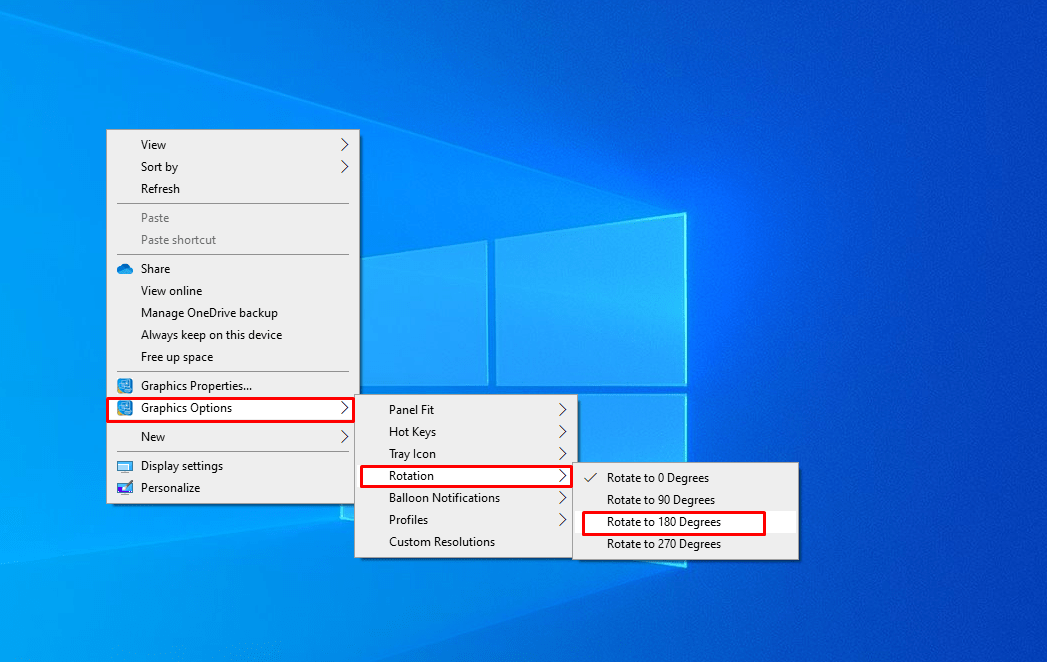Expand Profiles submenu arrow

(562, 520)
